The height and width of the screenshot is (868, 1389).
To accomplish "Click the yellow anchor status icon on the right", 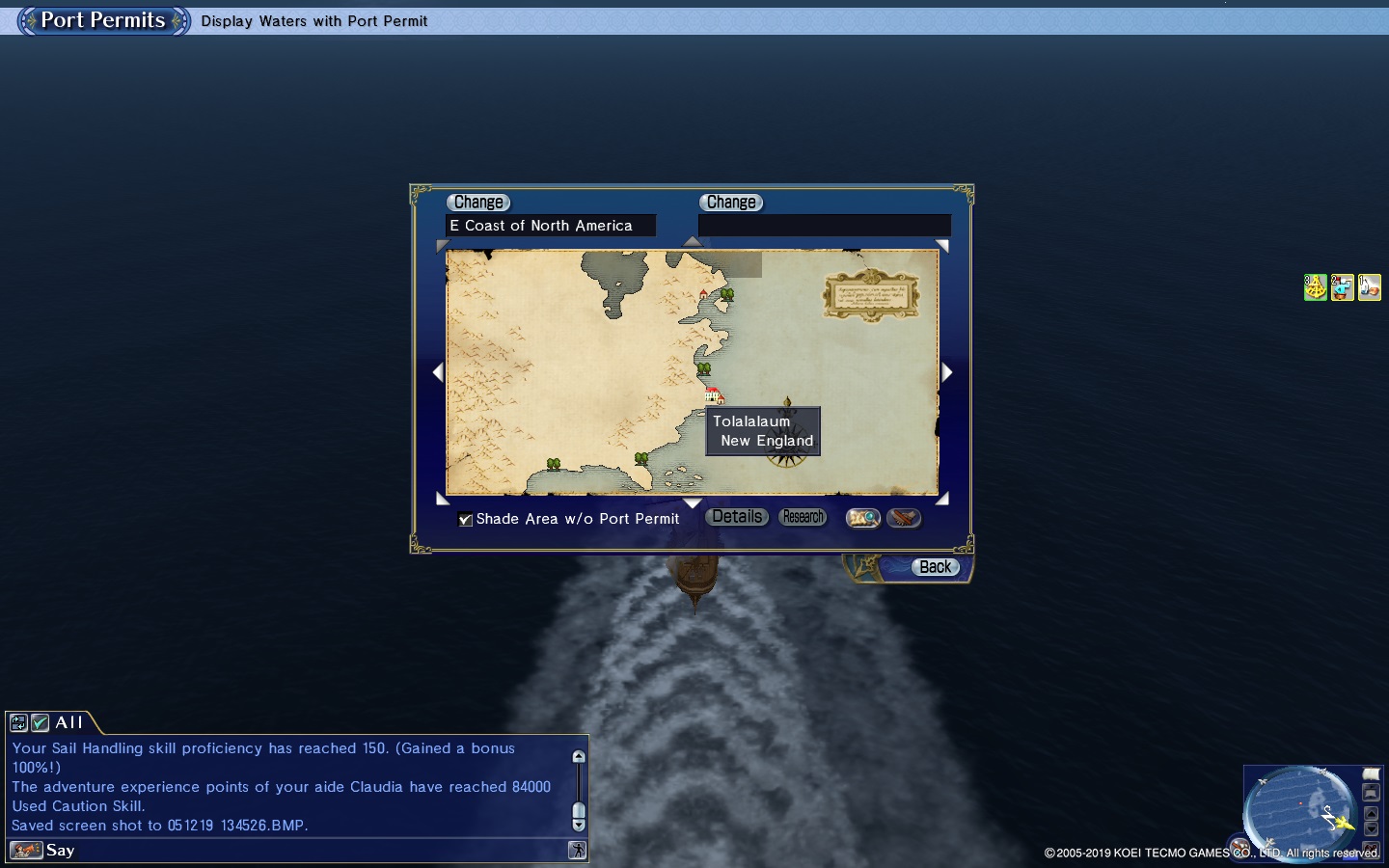I will tap(1316, 287).
